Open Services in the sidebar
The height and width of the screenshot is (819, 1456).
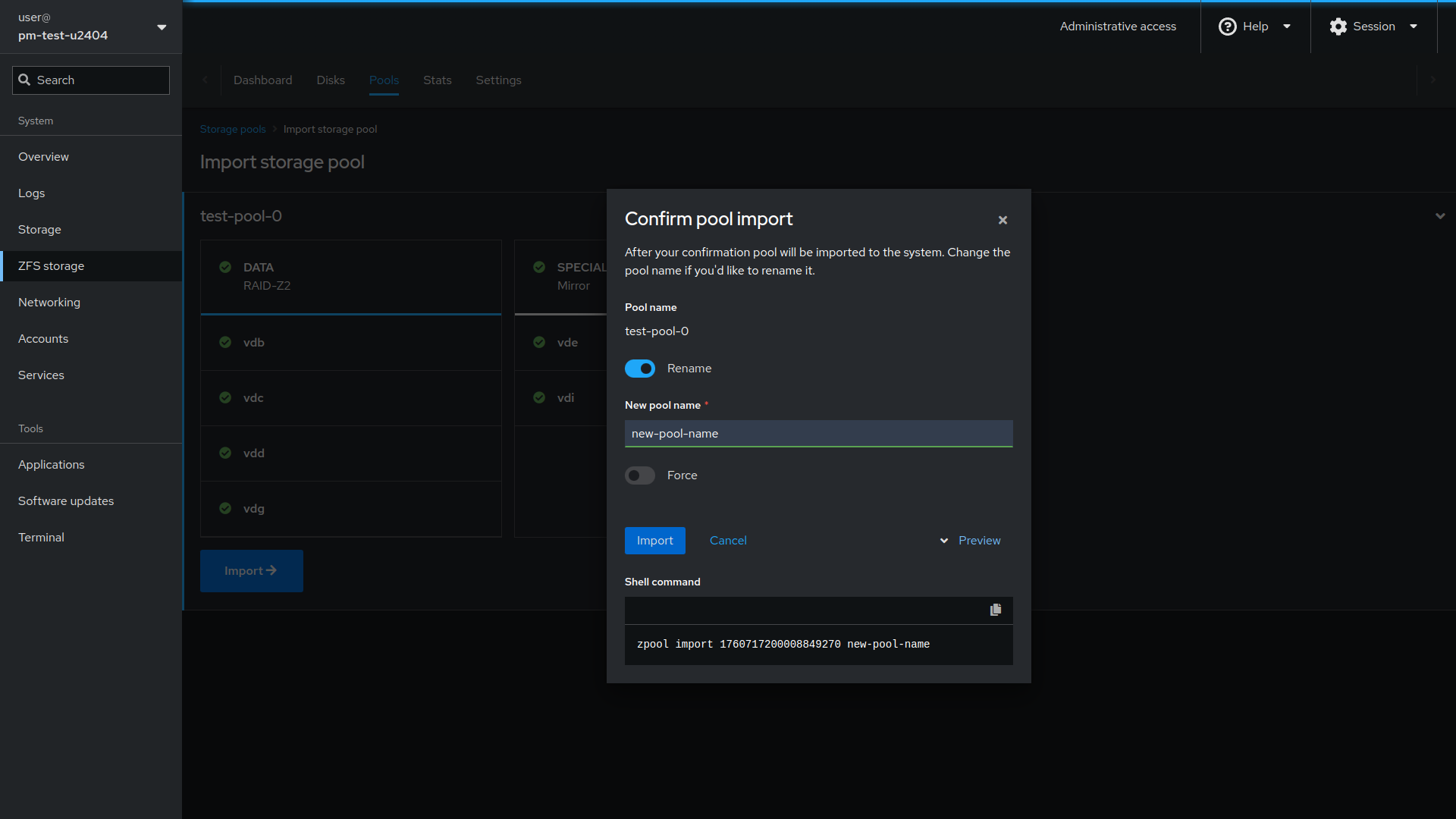click(x=91, y=375)
